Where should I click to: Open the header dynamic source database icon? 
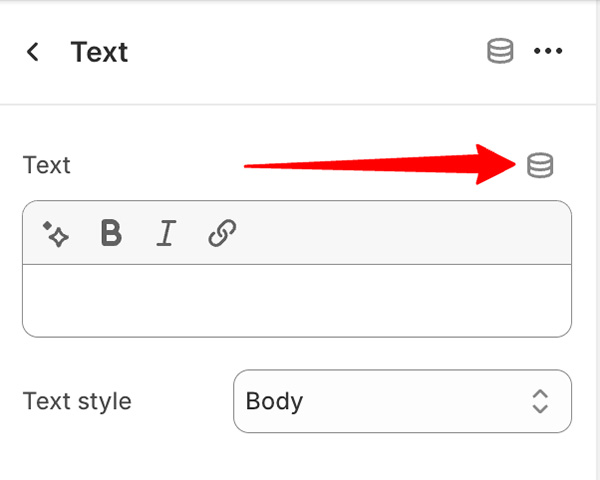coord(500,51)
